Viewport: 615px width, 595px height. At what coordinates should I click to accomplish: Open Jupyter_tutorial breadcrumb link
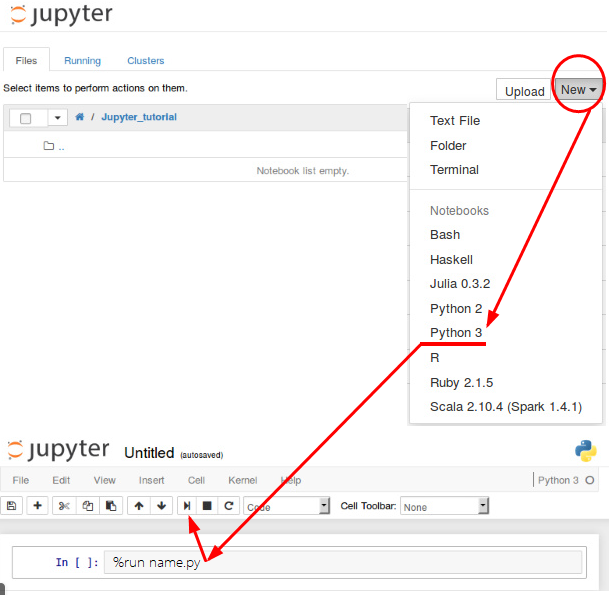pos(139,117)
